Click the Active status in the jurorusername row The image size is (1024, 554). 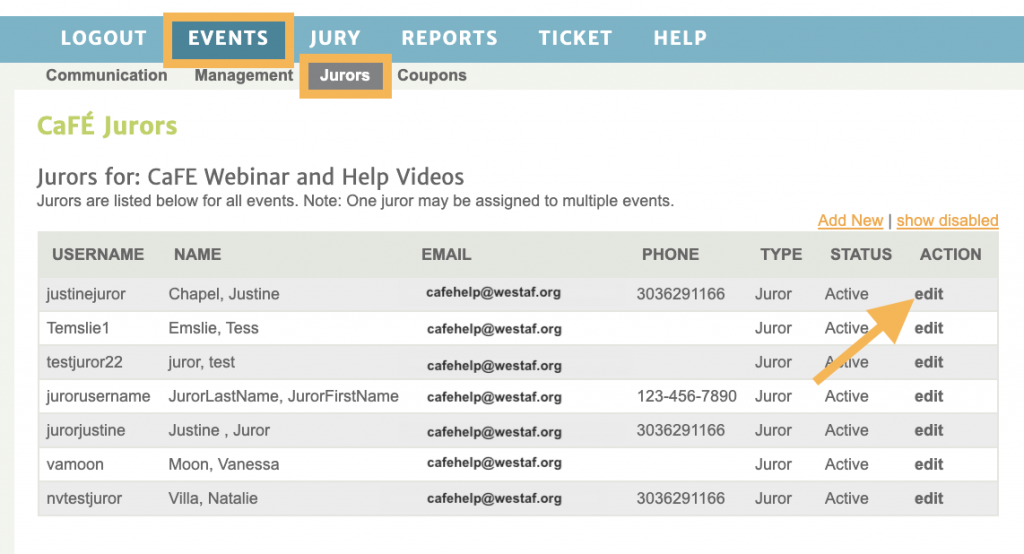(x=846, y=396)
